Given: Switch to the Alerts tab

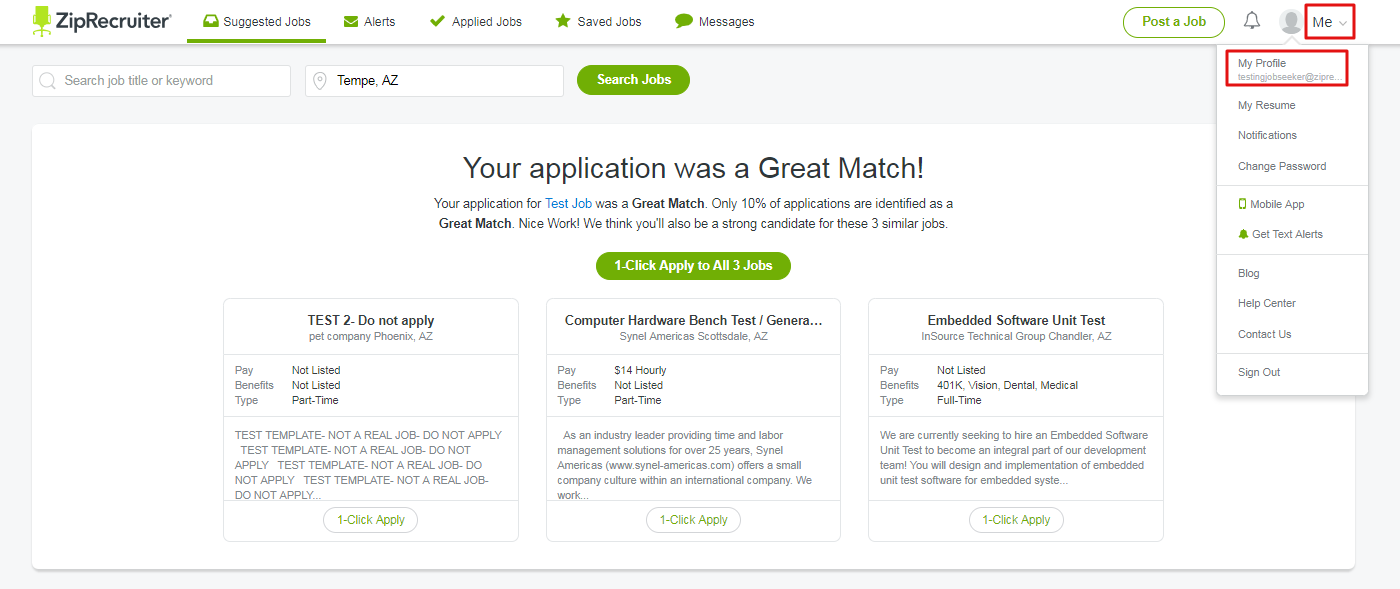Looking at the screenshot, I should (x=369, y=22).
